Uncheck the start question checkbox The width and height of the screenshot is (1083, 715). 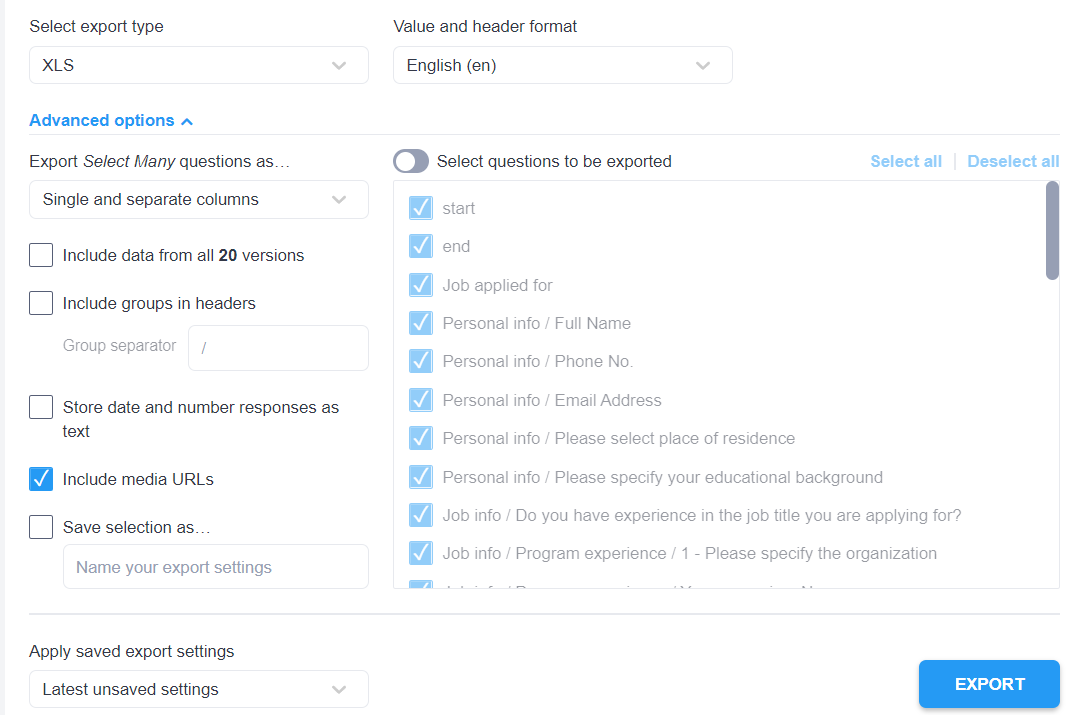420,208
